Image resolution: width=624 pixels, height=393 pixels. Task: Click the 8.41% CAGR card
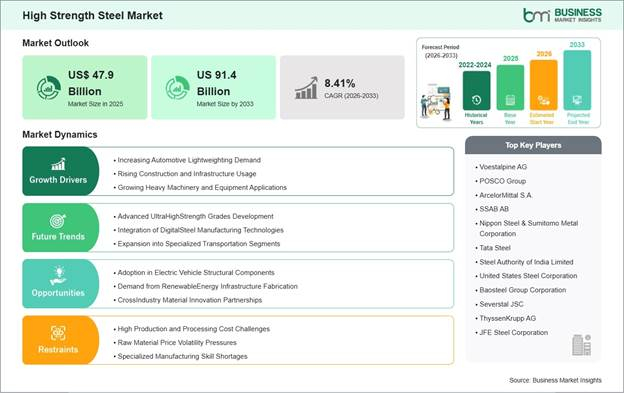342,88
